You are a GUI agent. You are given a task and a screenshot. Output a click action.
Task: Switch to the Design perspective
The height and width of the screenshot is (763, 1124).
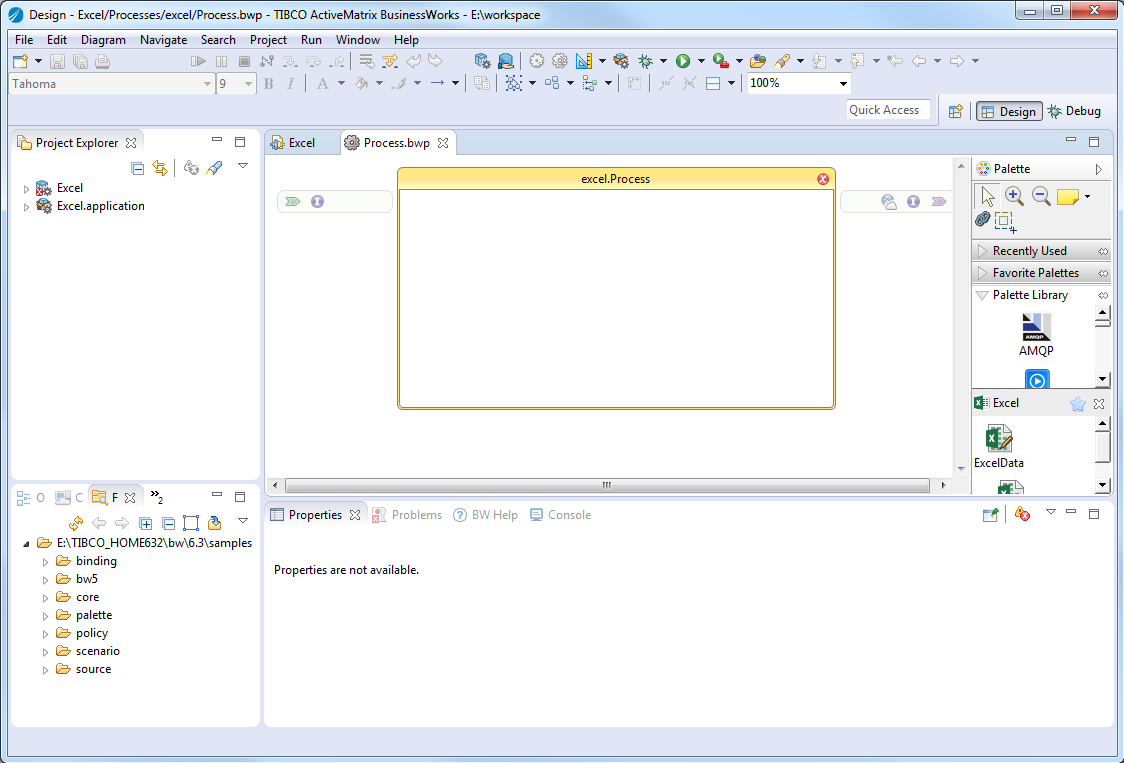(x=1009, y=111)
